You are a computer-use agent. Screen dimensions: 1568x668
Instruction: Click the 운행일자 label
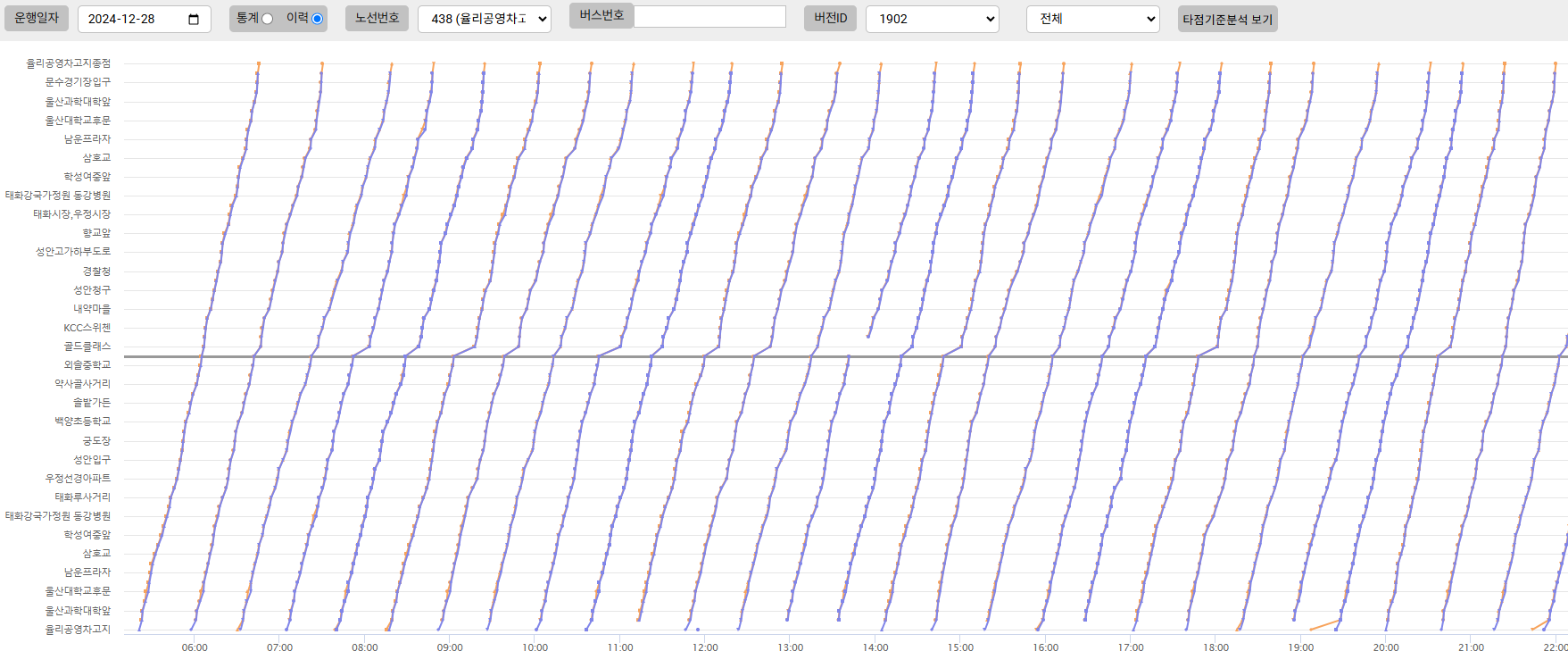(x=37, y=18)
